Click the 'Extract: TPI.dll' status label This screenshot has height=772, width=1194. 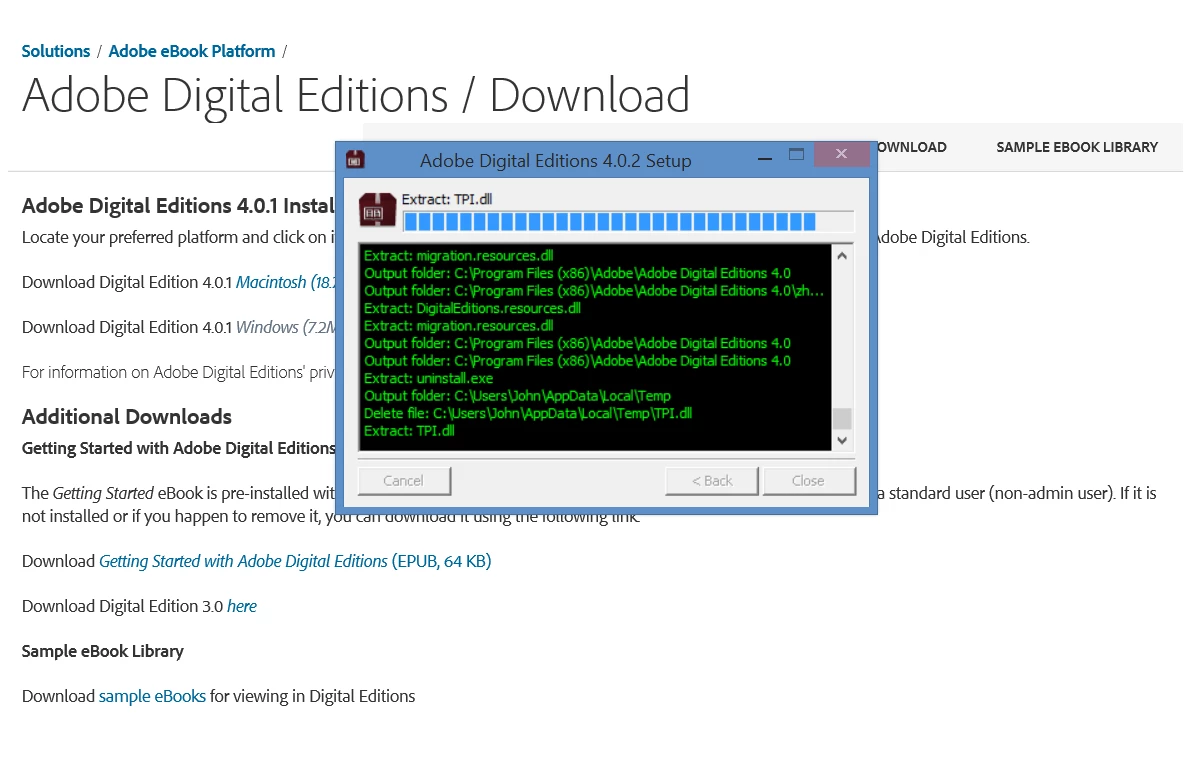click(x=447, y=199)
